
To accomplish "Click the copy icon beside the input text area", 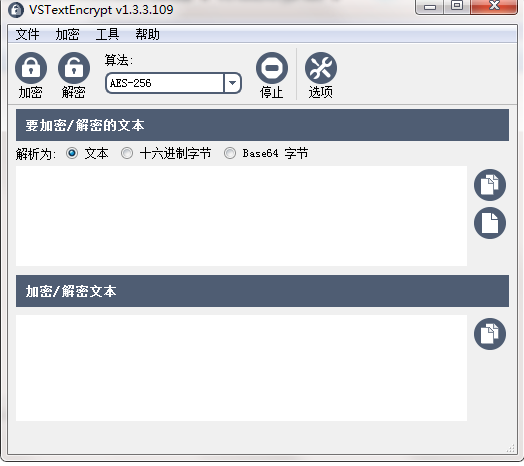I will [x=490, y=185].
